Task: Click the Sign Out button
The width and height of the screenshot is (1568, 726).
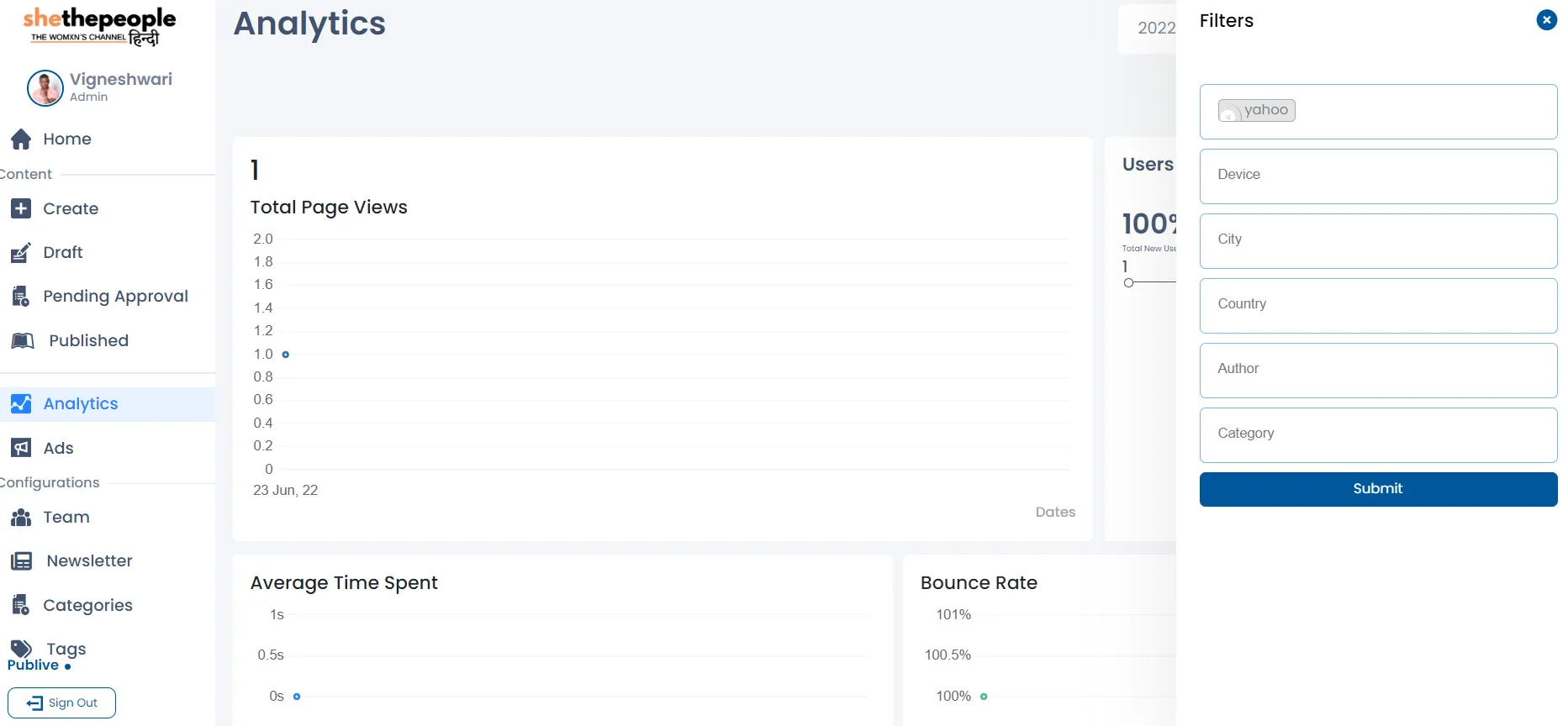Action: click(x=61, y=702)
